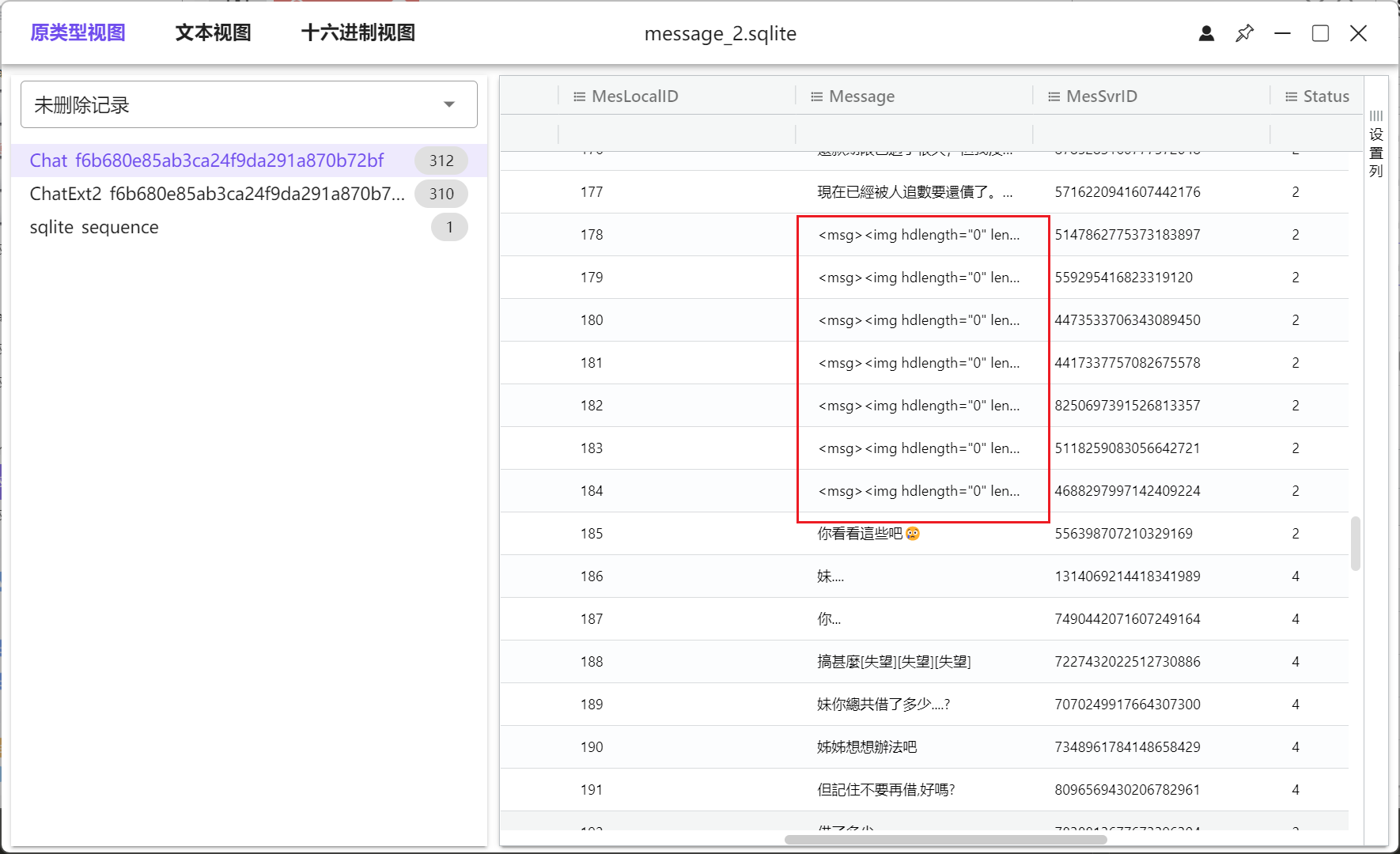1400x854 pixels.
Task: Open the Status column menu icon
Action: click(1291, 96)
